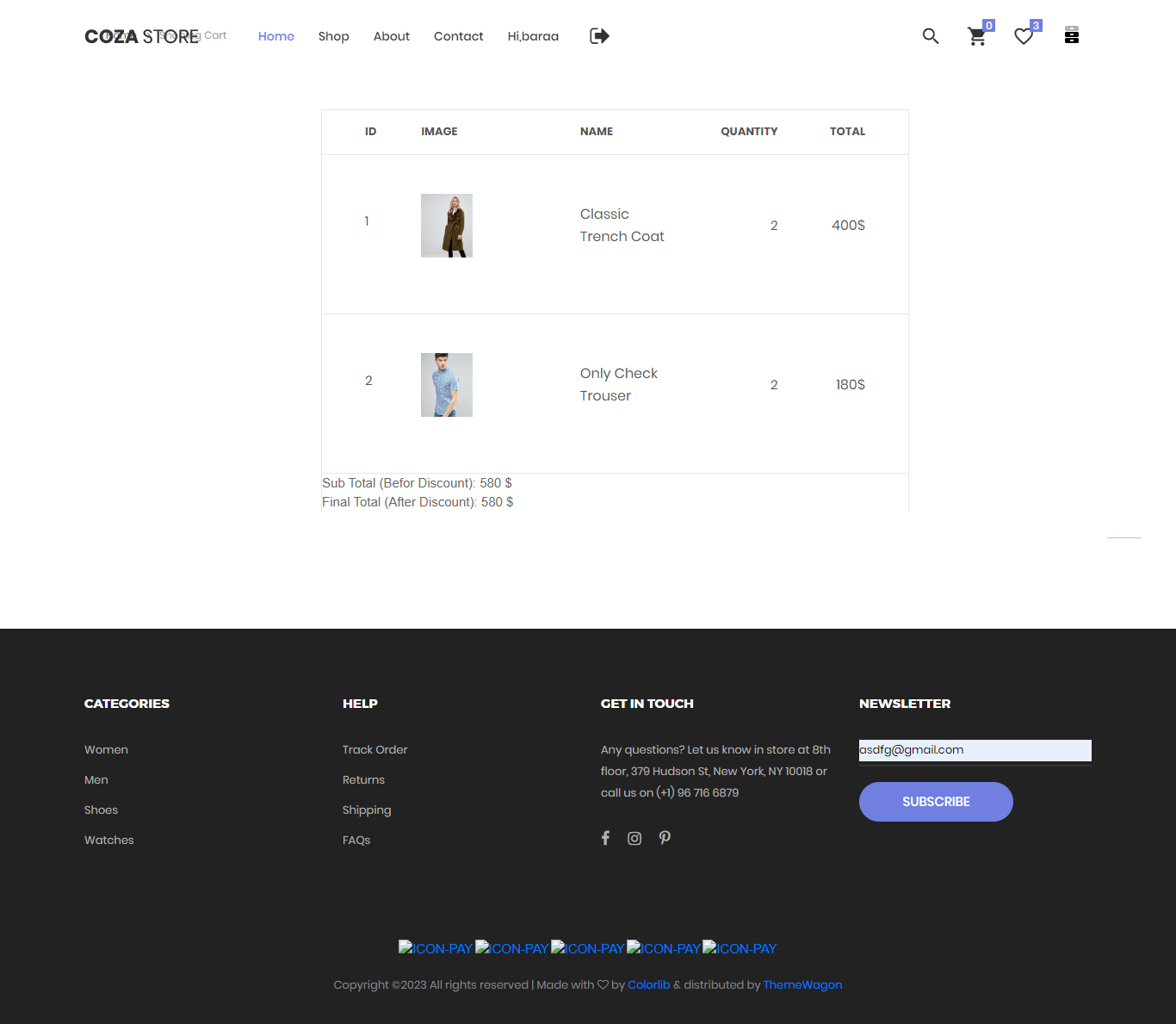Open the Returns help link
The image size is (1176, 1024).
click(x=364, y=780)
